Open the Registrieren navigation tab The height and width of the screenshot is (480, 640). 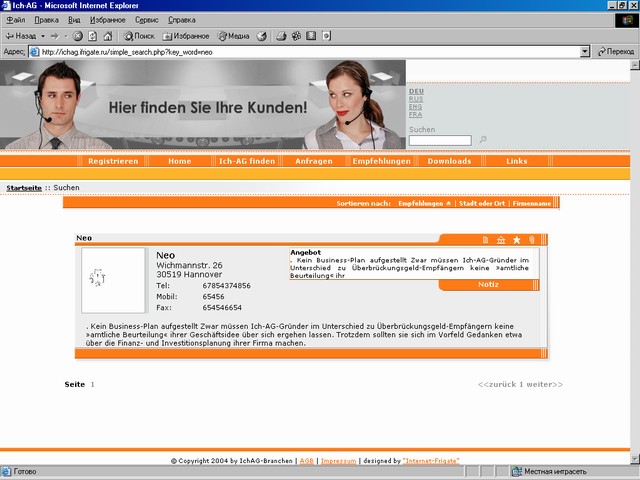[113, 161]
